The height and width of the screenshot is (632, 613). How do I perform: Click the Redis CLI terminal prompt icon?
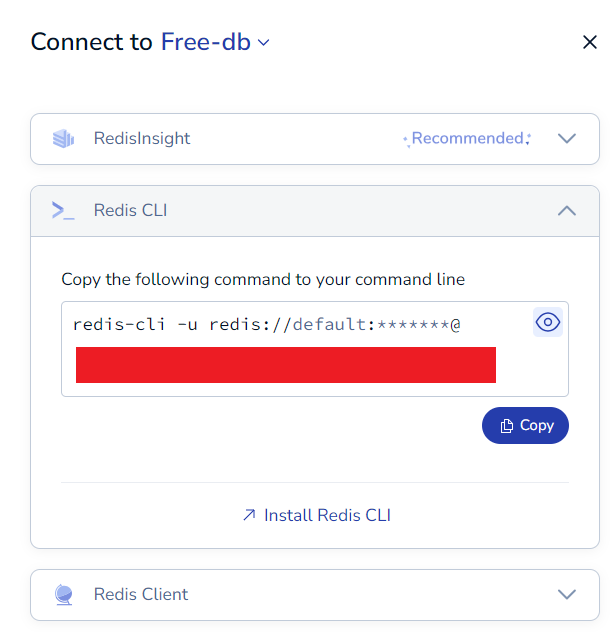[x=63, y=210]
